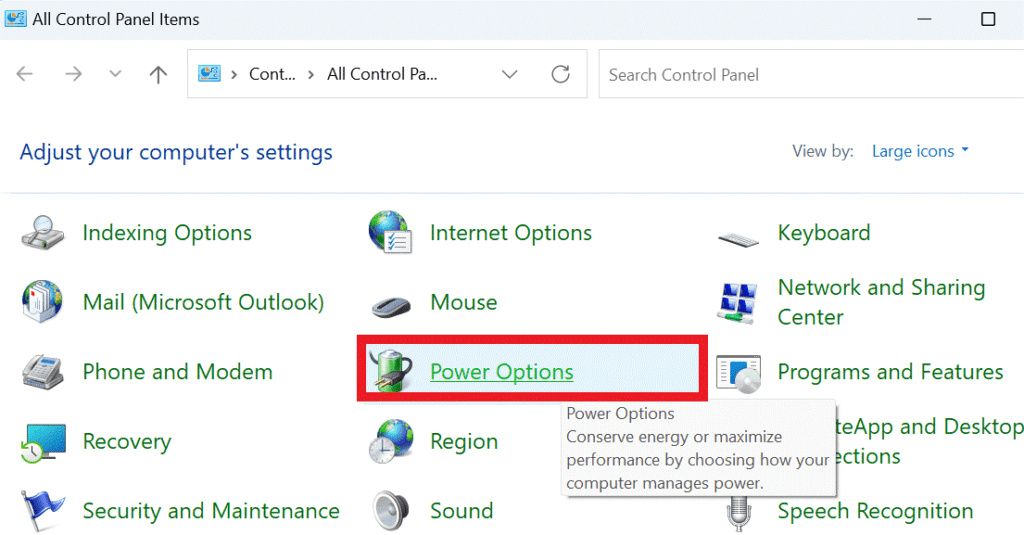Open the recent locations dropdown arrow
1024x535 pixels.
[115, 74]
